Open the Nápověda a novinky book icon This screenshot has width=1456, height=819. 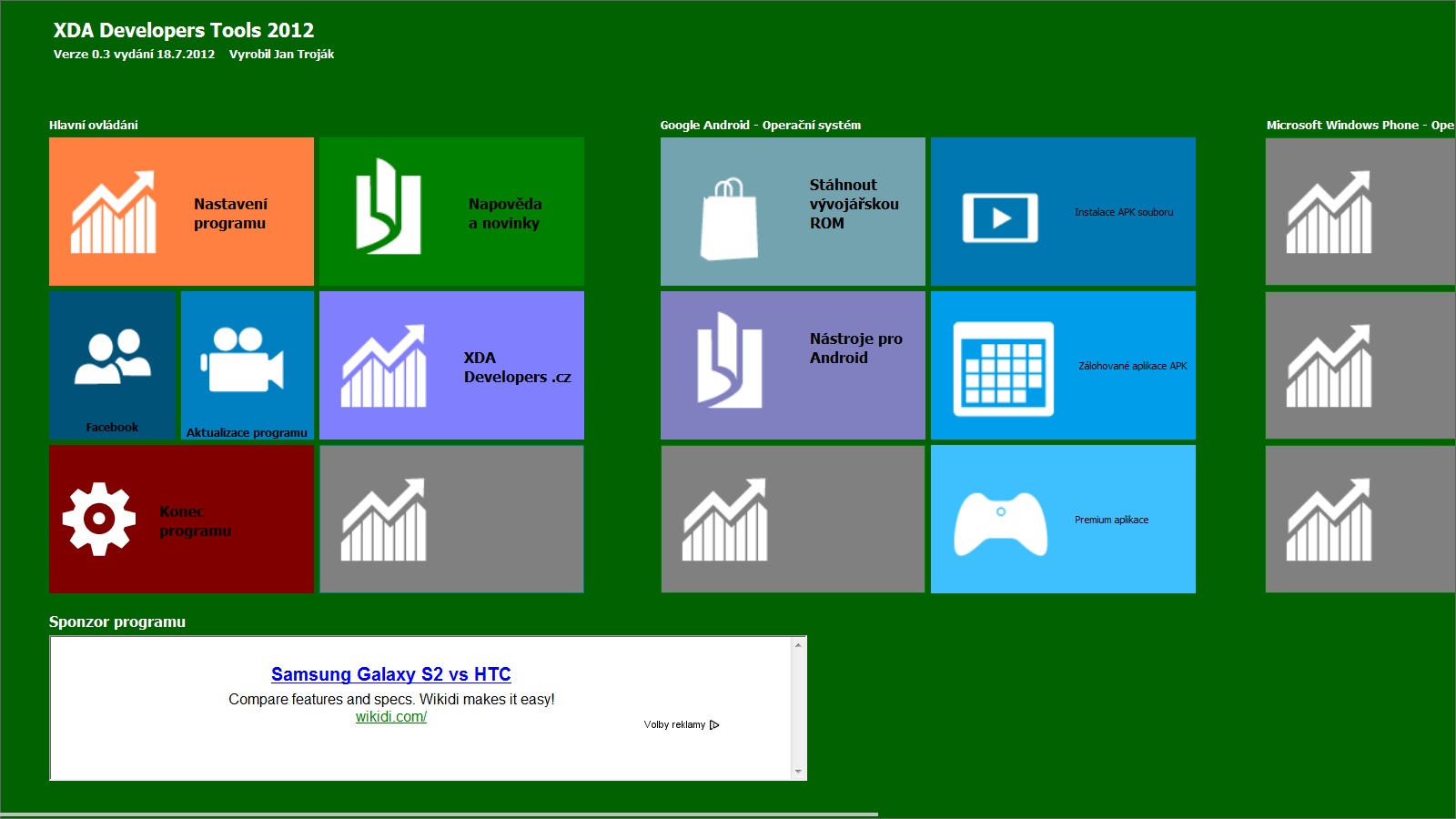[389, 206]
